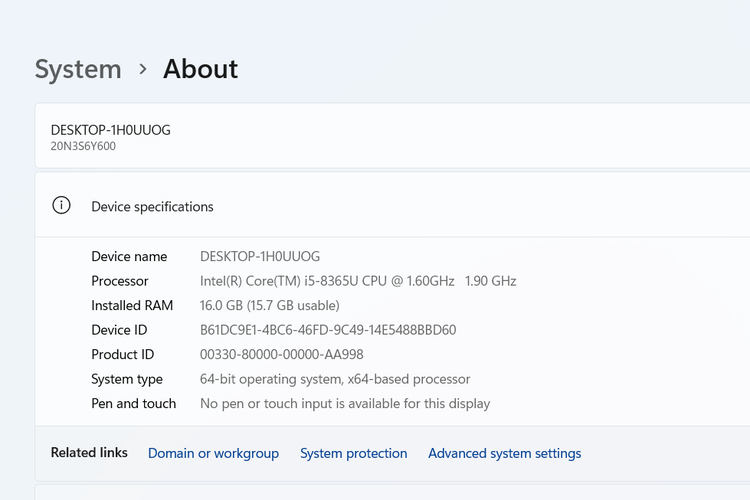Open the Domain or workgroup link
The height and width of the screenshot is (500, 750).
(x=213, y=453)
